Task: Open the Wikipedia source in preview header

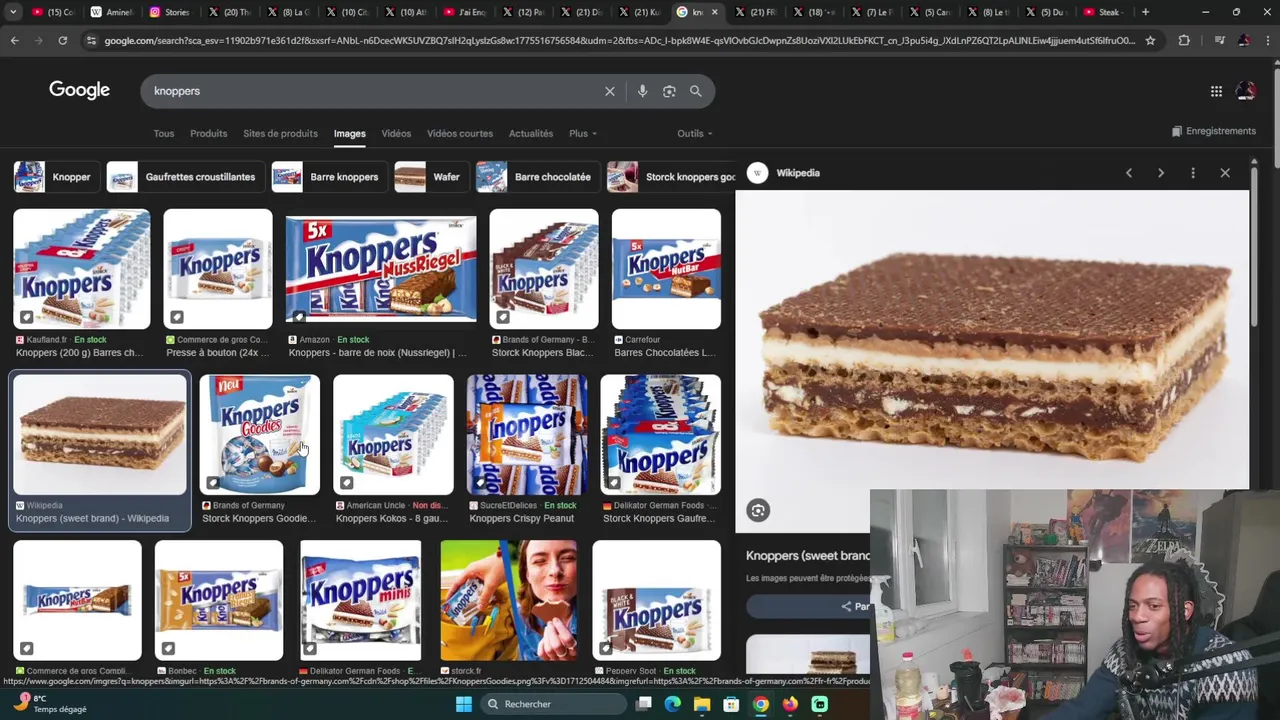Action: pyautogui.click(x=798, y=173)
